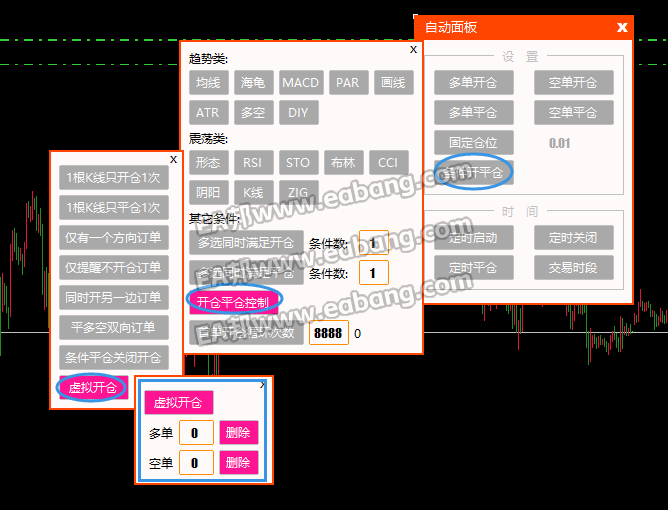Click the 布林 oscillator button

[342, 162]
